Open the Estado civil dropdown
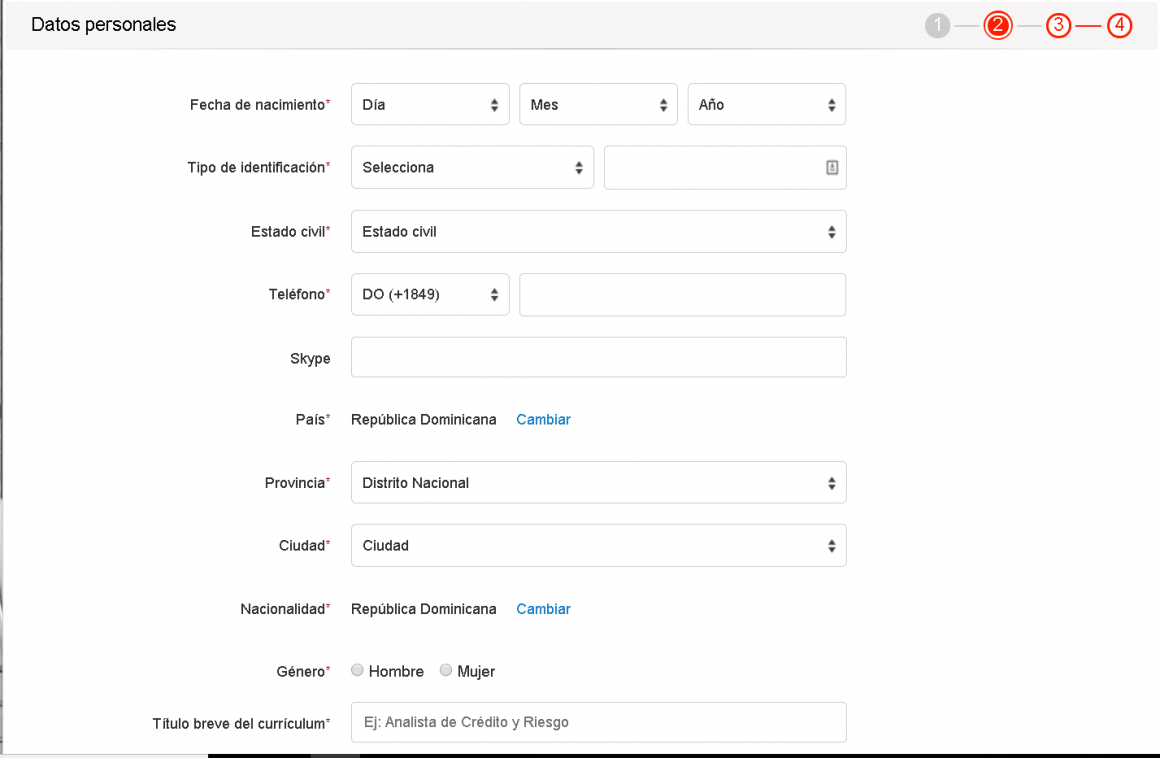The height and width of the screenshot is (758, 1160). pos(598,232)
